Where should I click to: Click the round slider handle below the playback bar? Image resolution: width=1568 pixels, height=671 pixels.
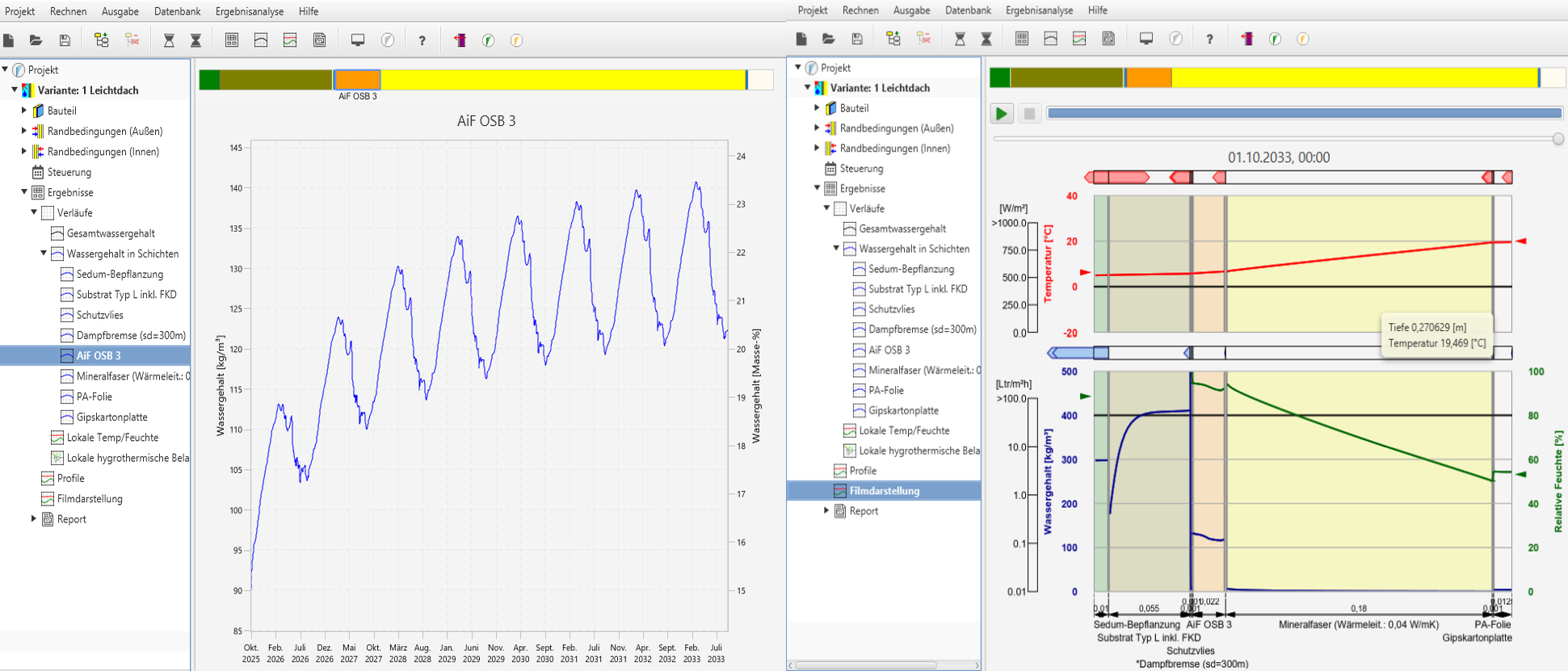click(1558, 139)
